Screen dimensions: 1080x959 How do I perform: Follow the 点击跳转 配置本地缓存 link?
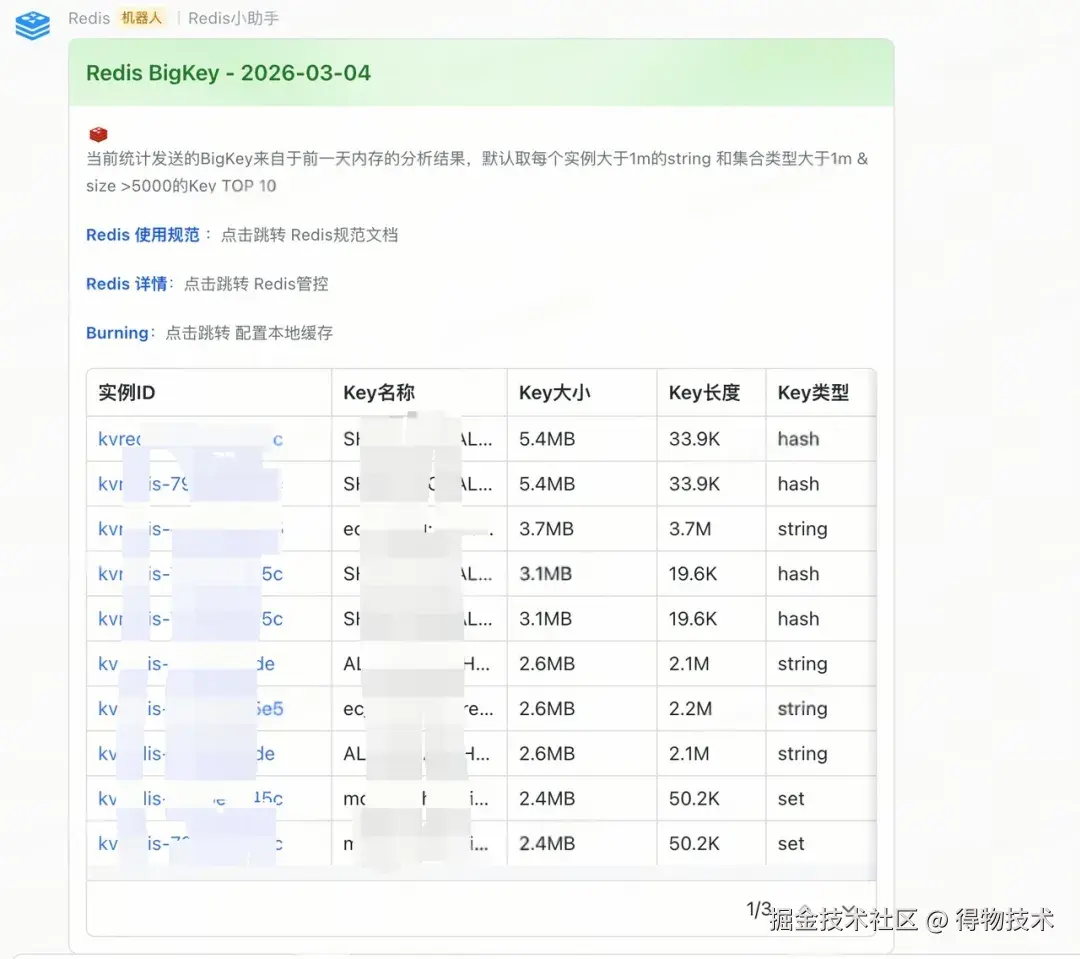[249, 333]
